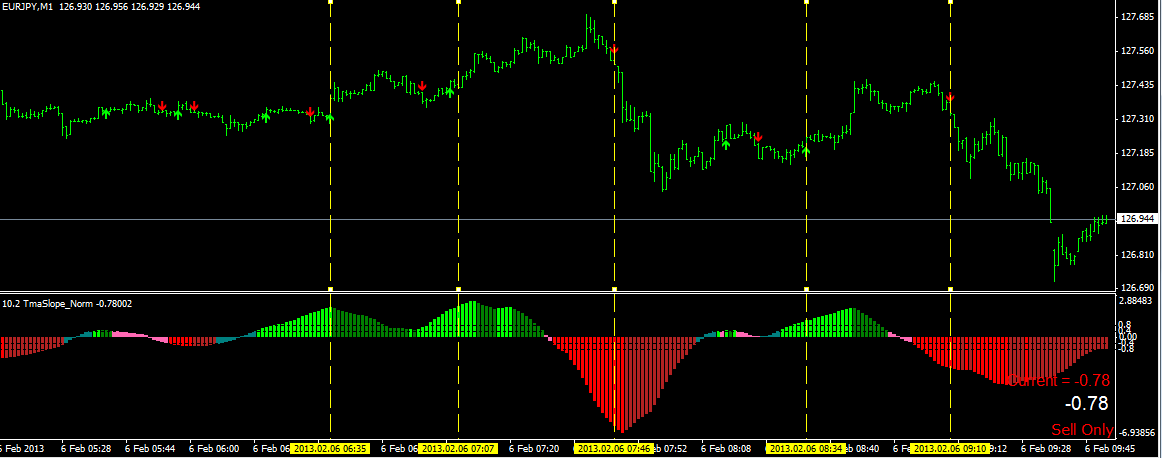Select the 2013.02.06 07:46 time marker label
This screenshot has width=1162, height=459.
point(614,449)
